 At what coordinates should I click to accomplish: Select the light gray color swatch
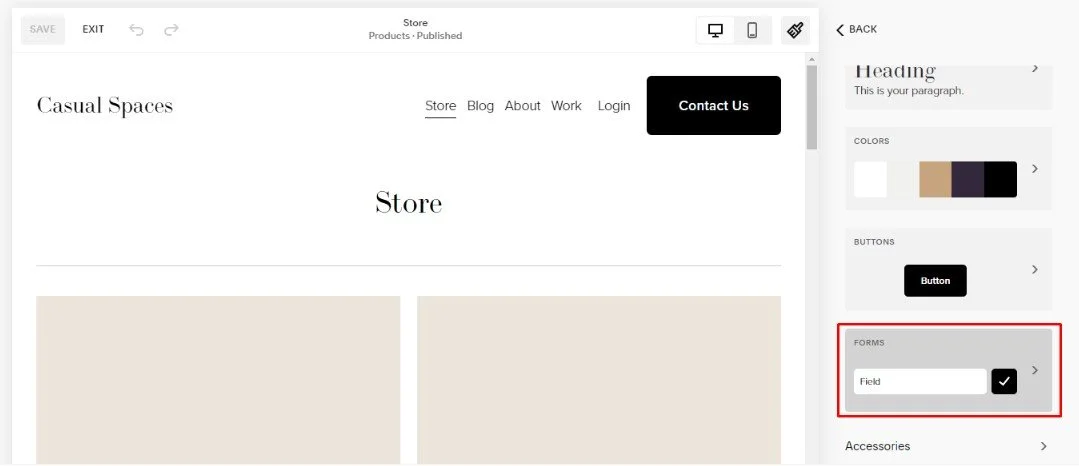(903, 180)
